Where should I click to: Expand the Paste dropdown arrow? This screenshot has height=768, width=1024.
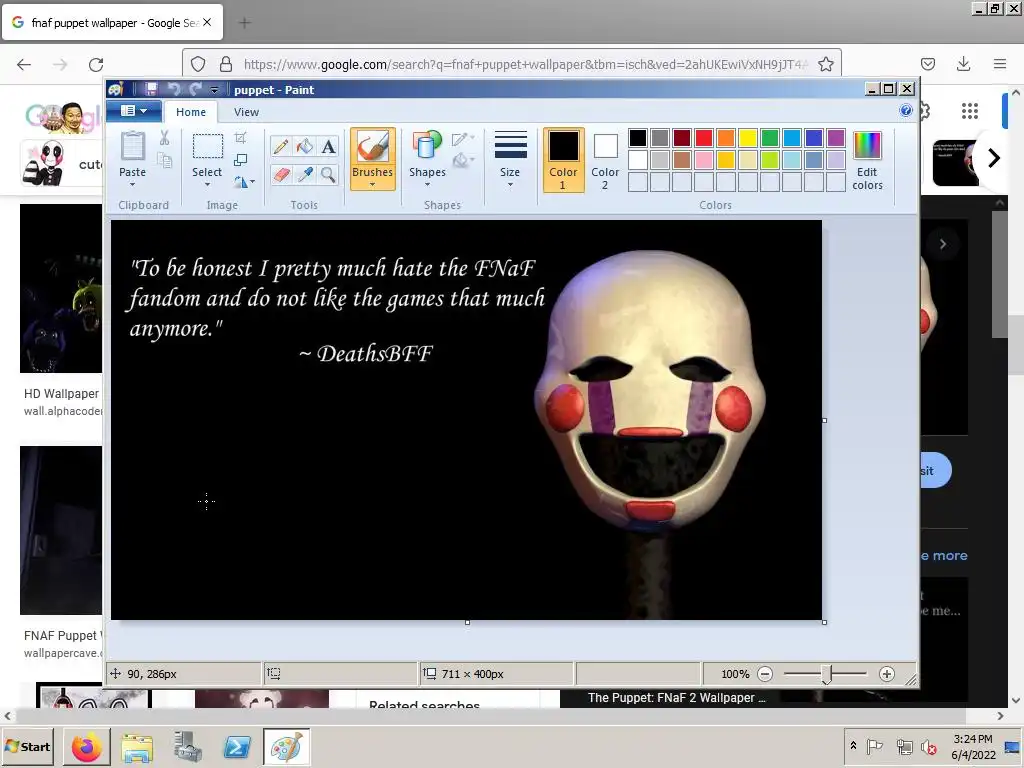133,184
